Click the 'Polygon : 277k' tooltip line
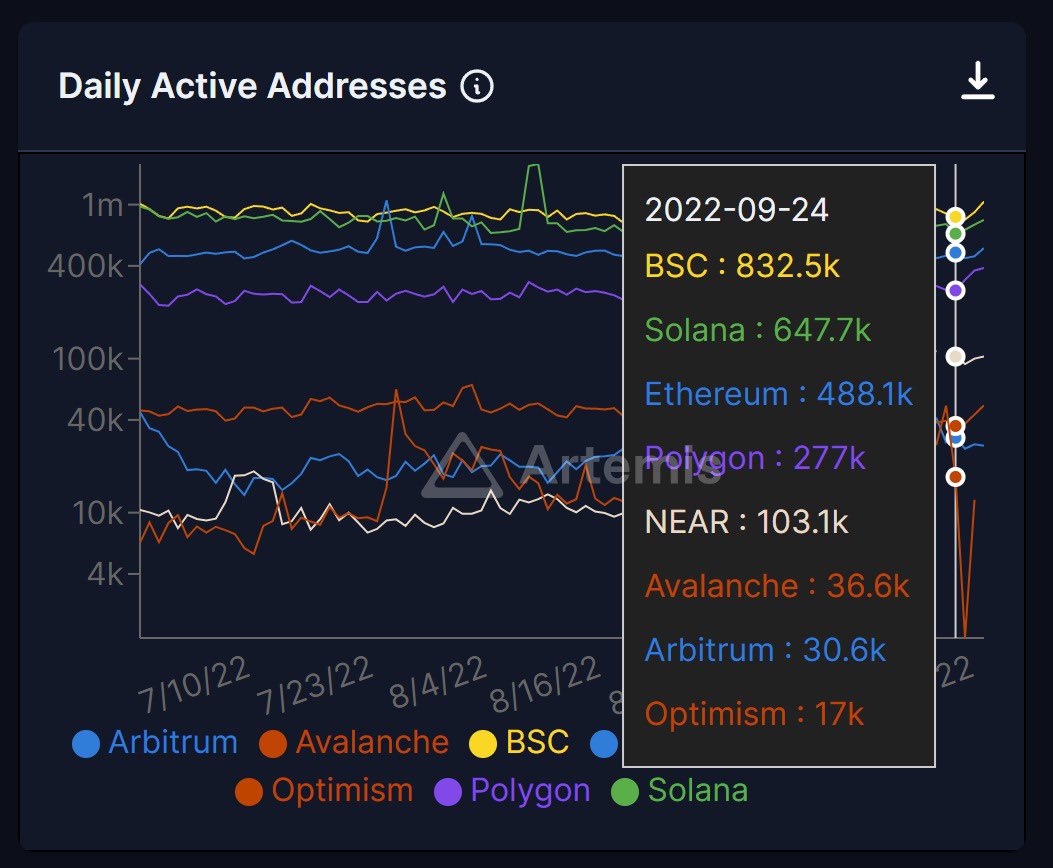 pyautogui.click(x=755, y=459)
